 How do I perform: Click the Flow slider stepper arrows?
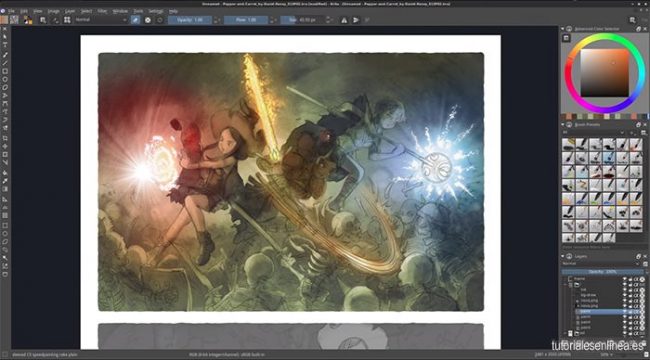[x=272, y=20]
